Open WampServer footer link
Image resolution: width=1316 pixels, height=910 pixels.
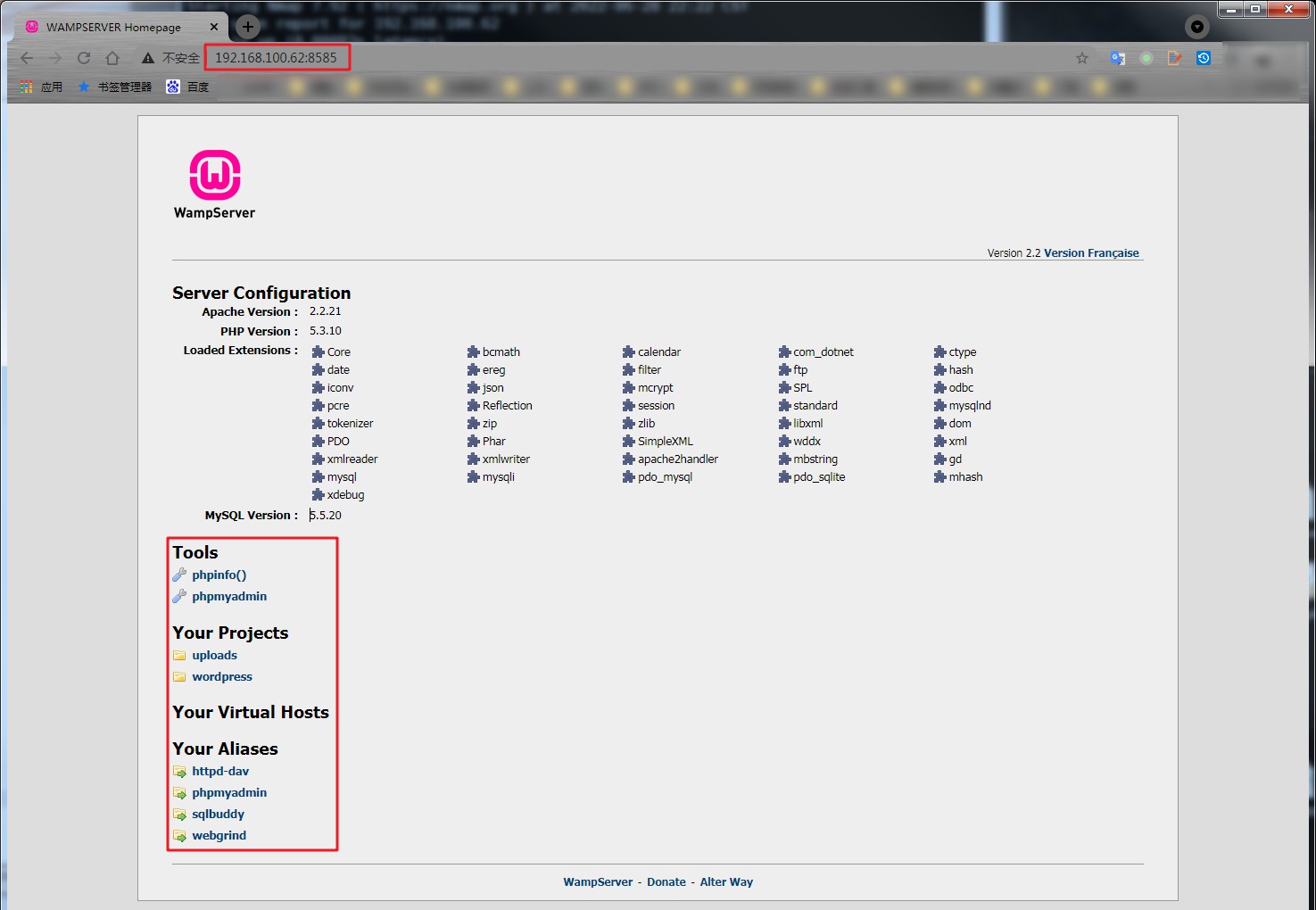[598, 882]
